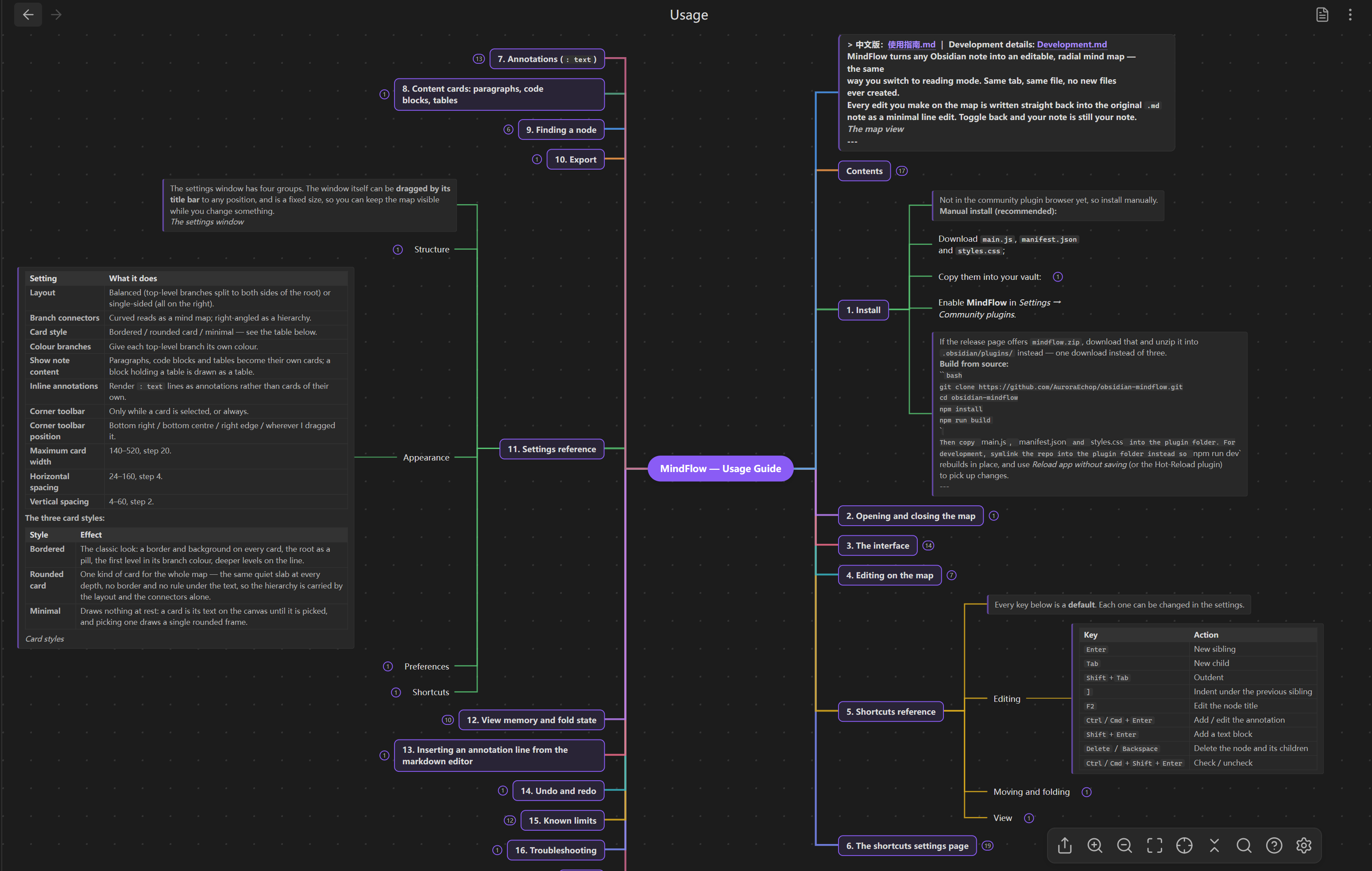Select the 7. Annotations node
1372x871 pixels.
(x=547, y=59)
